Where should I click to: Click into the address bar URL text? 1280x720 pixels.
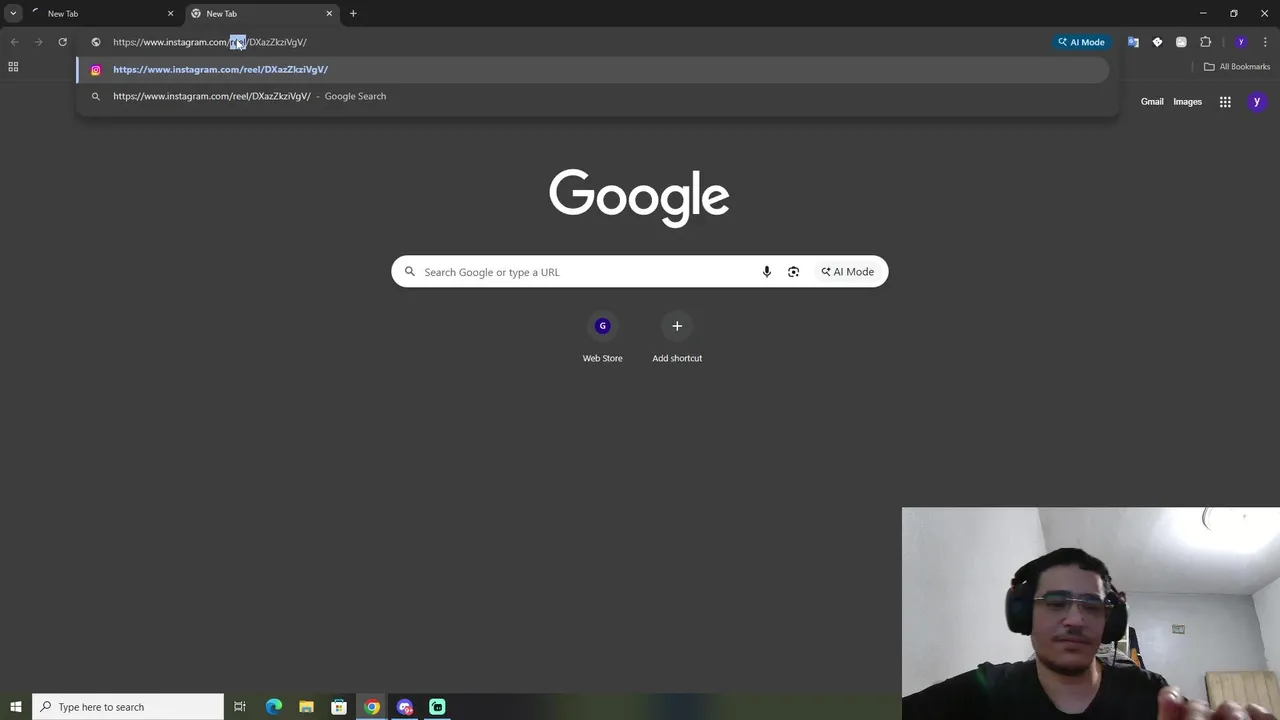coord(210,42)
